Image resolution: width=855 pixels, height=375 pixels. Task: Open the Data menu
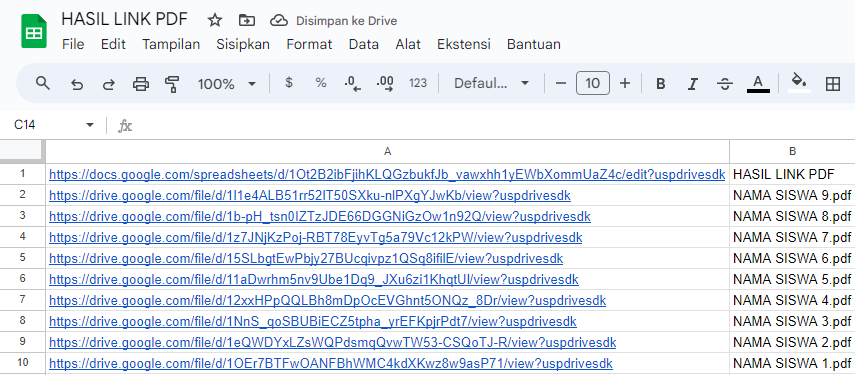(x=364, y=44)
